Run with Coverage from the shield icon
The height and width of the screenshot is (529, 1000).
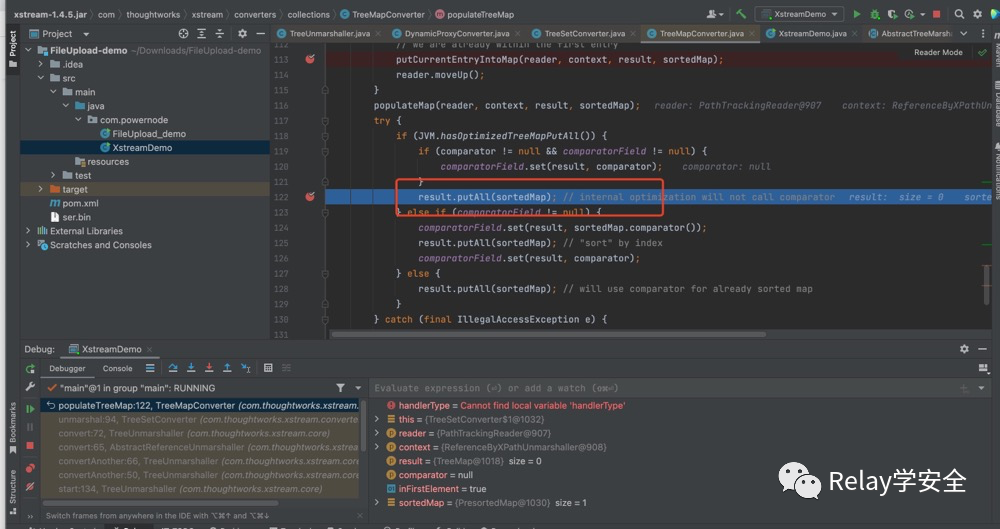[892, 14]
